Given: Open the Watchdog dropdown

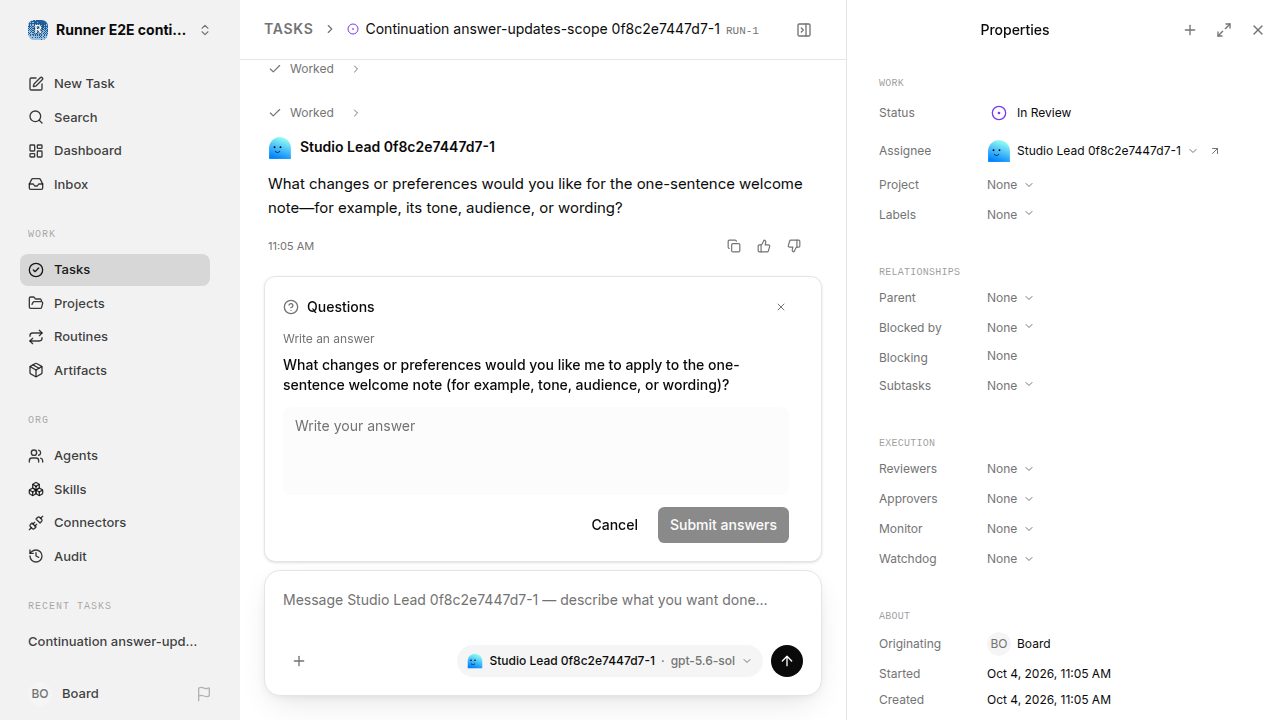Looking at the screenshot, I should [x=1010, y=559].
